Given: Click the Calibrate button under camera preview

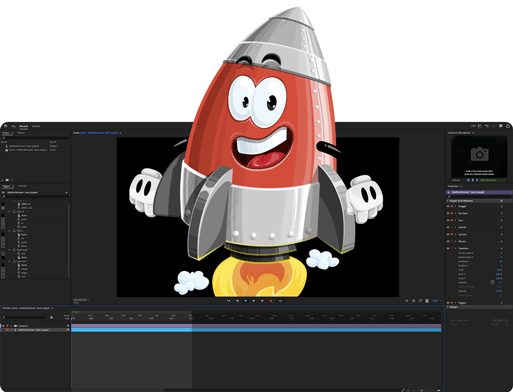Looking at the screenshot, I should click(x=456, y=180).
